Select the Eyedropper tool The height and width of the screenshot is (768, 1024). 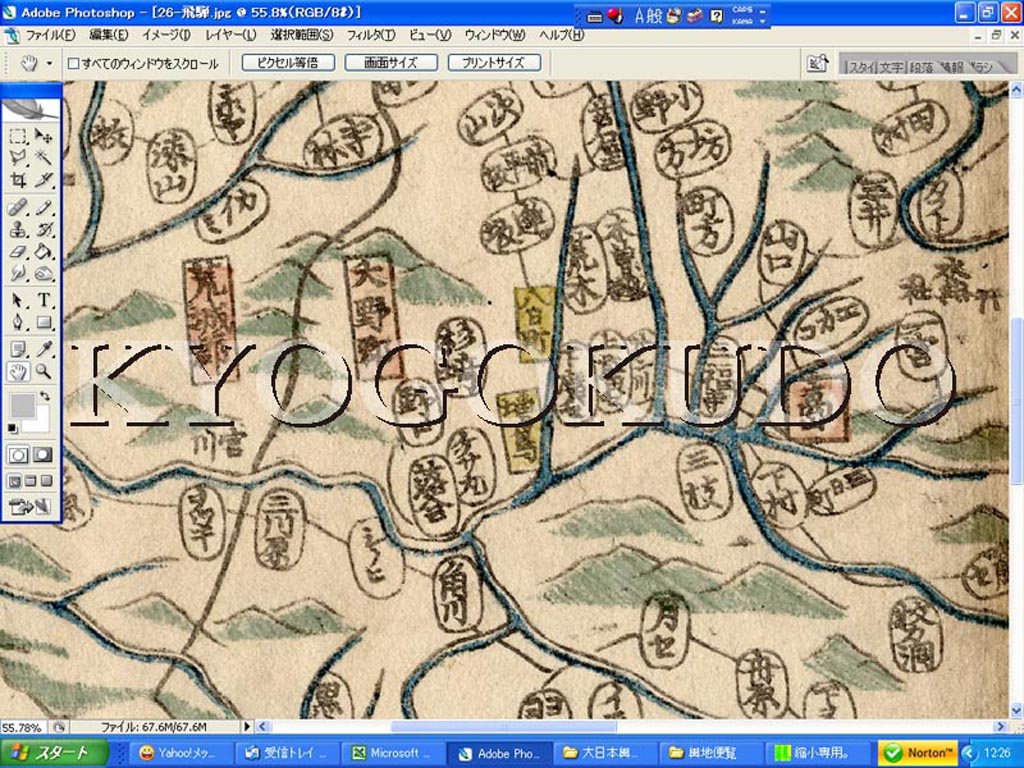tap(43, 349)
